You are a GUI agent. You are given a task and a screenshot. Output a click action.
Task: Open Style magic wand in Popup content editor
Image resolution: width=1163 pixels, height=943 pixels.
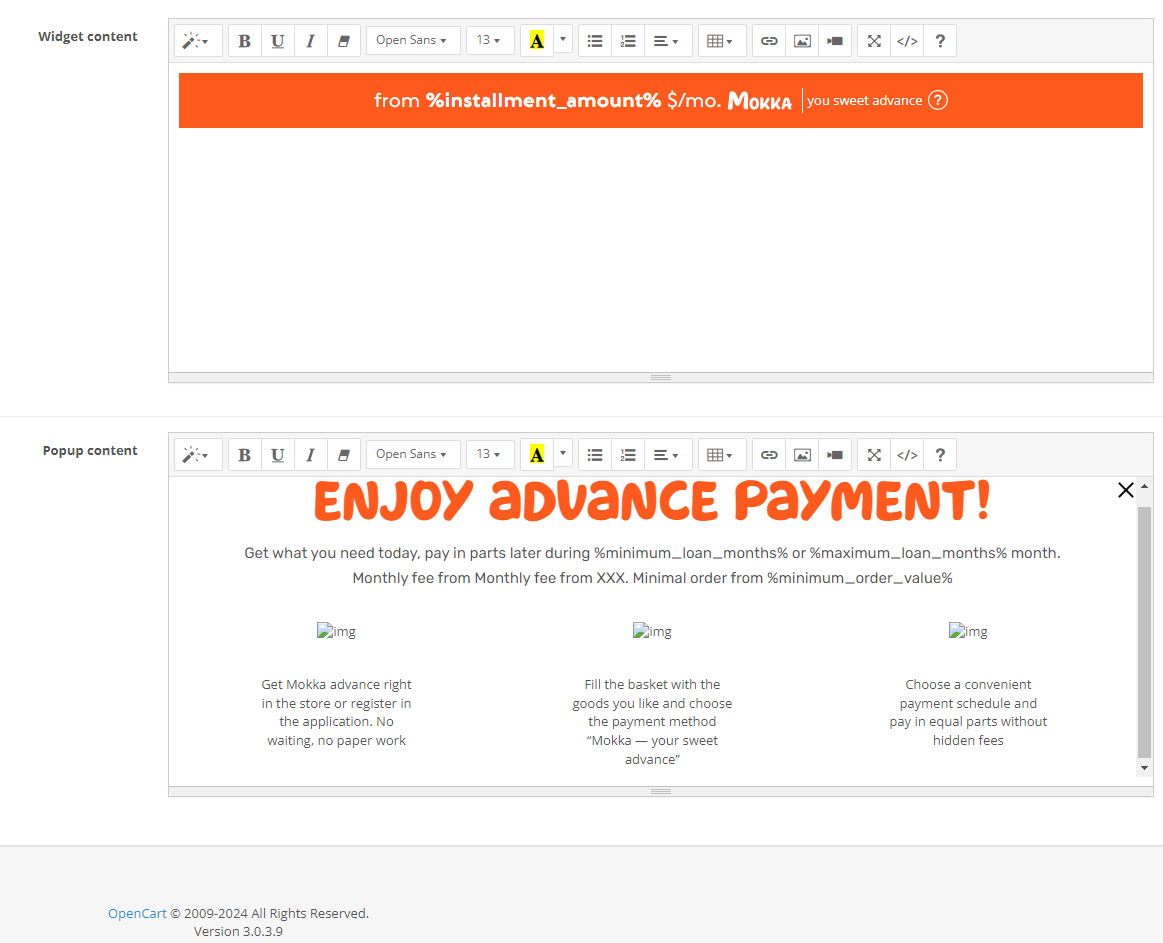click(197, 455)
